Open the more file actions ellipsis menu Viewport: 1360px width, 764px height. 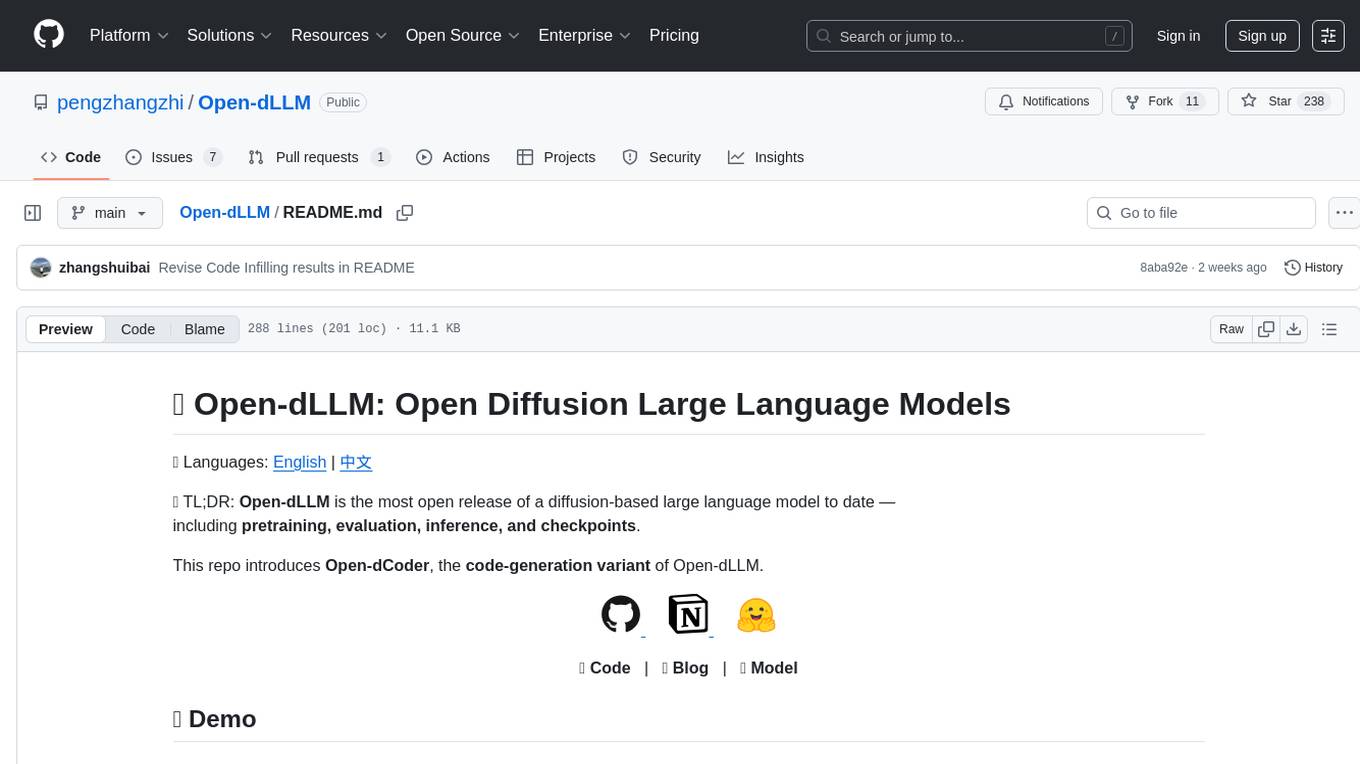(x=1345, y=213)
